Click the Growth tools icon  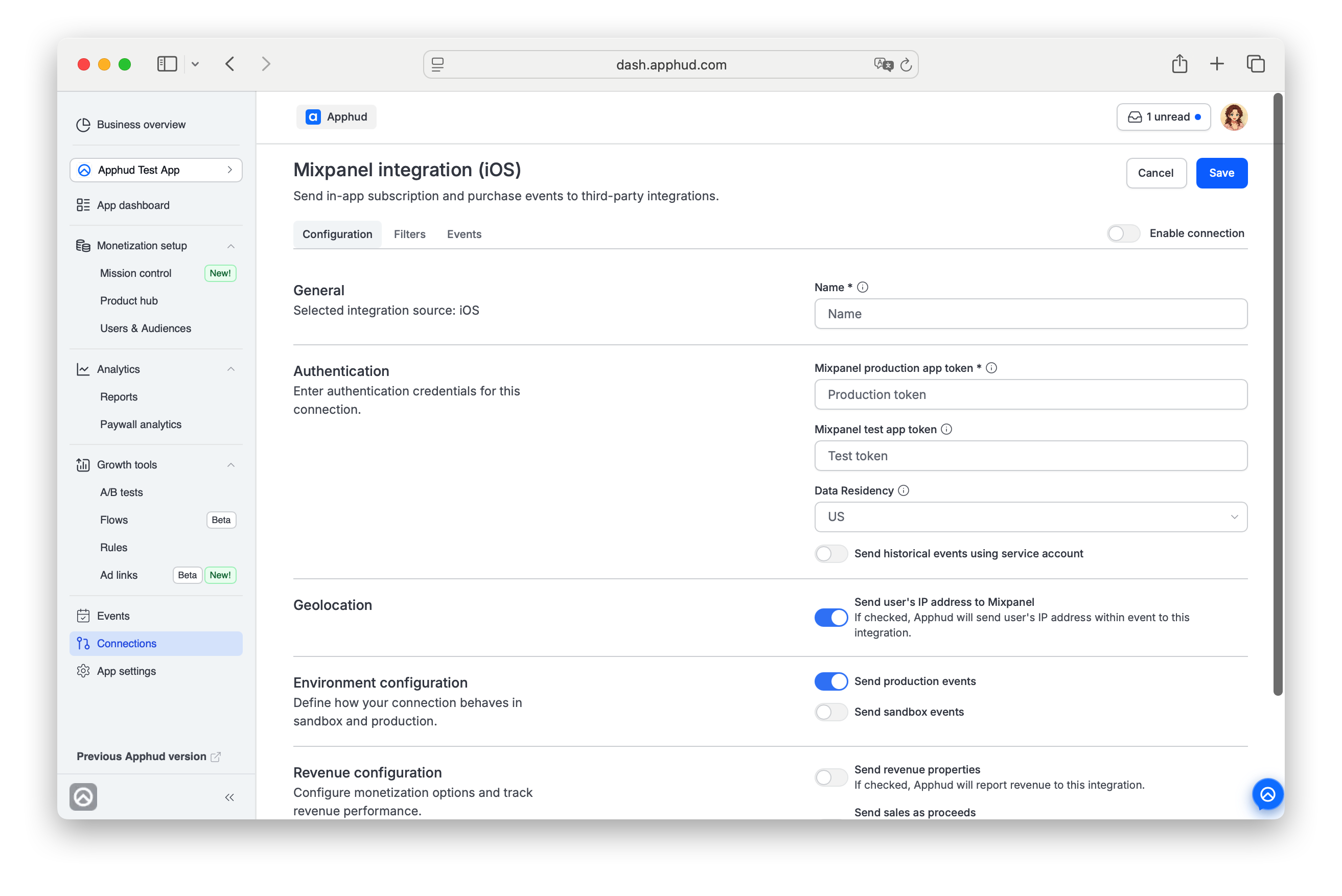pyautogui.click(x=83, y=464)
